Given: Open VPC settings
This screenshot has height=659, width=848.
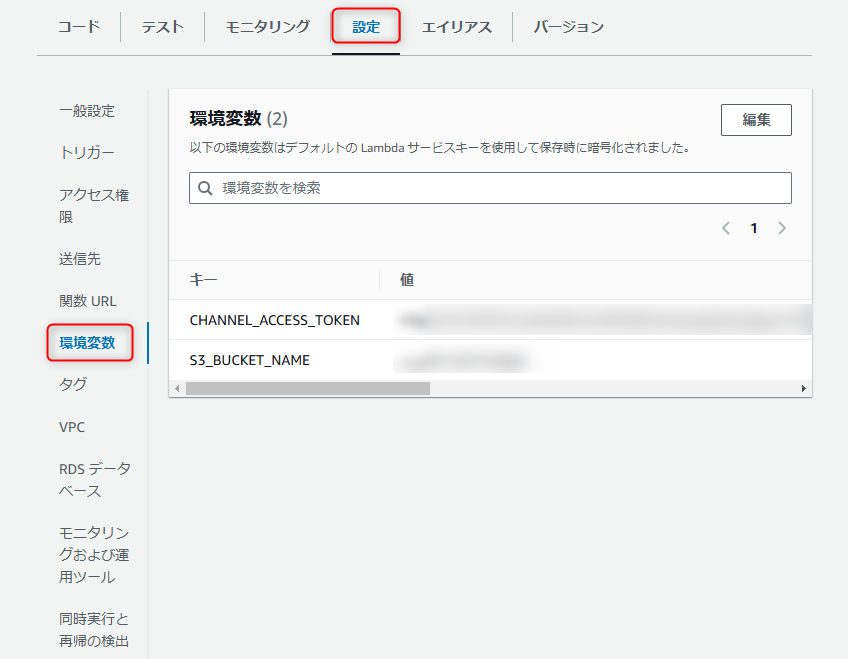Looking at the screenshot, I should pyautogui.click(x=72, y=427).
